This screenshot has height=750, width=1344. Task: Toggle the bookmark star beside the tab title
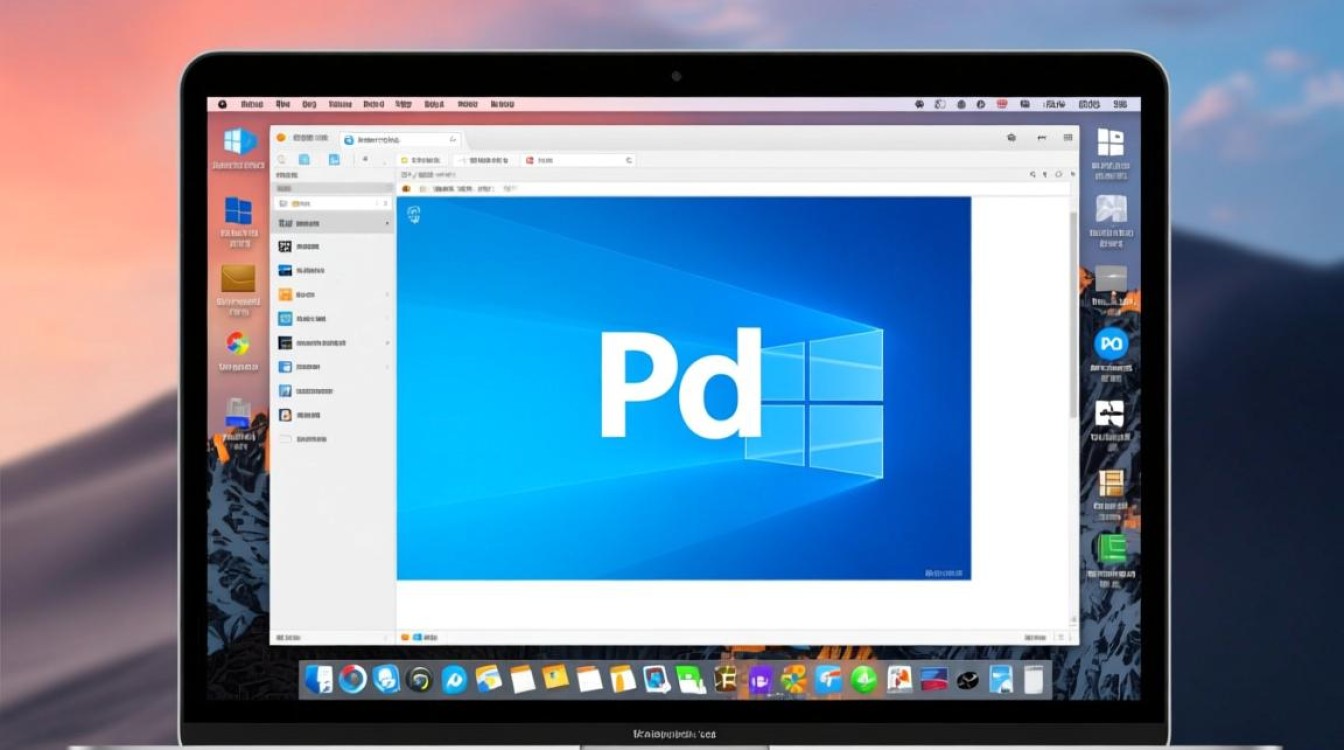tap(452, 139)
